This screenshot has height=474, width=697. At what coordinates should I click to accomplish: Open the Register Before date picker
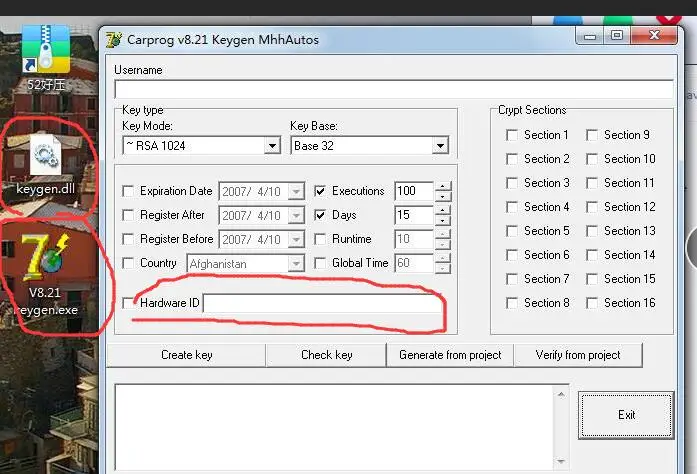tap(296, 240)
